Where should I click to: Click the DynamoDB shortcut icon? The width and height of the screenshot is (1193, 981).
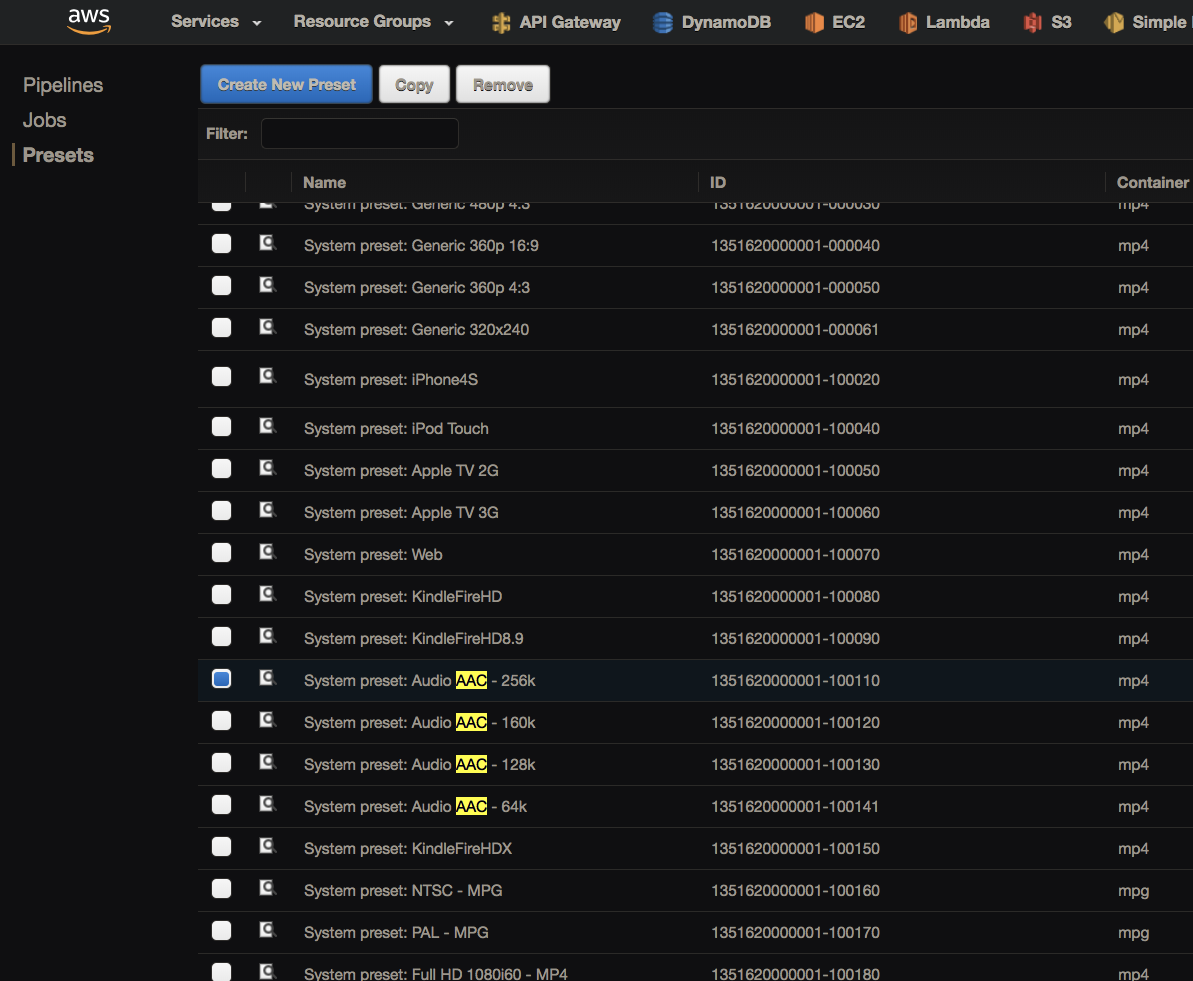(x=663, y=22)
